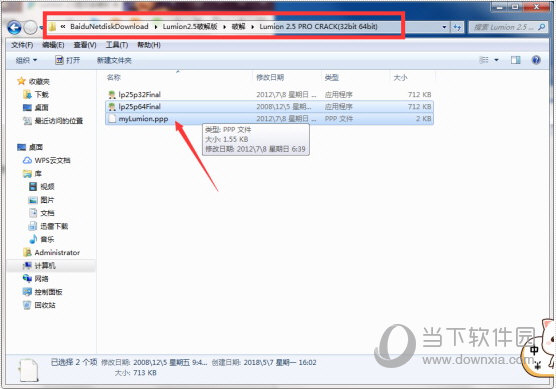The width and height of the screenshot is (556, 389).
Task: Click the 文档 library icon
Action: point(33,213)
